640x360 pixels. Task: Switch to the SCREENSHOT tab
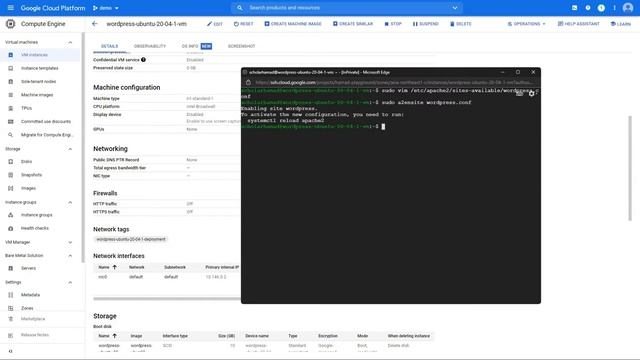(241, 46)
